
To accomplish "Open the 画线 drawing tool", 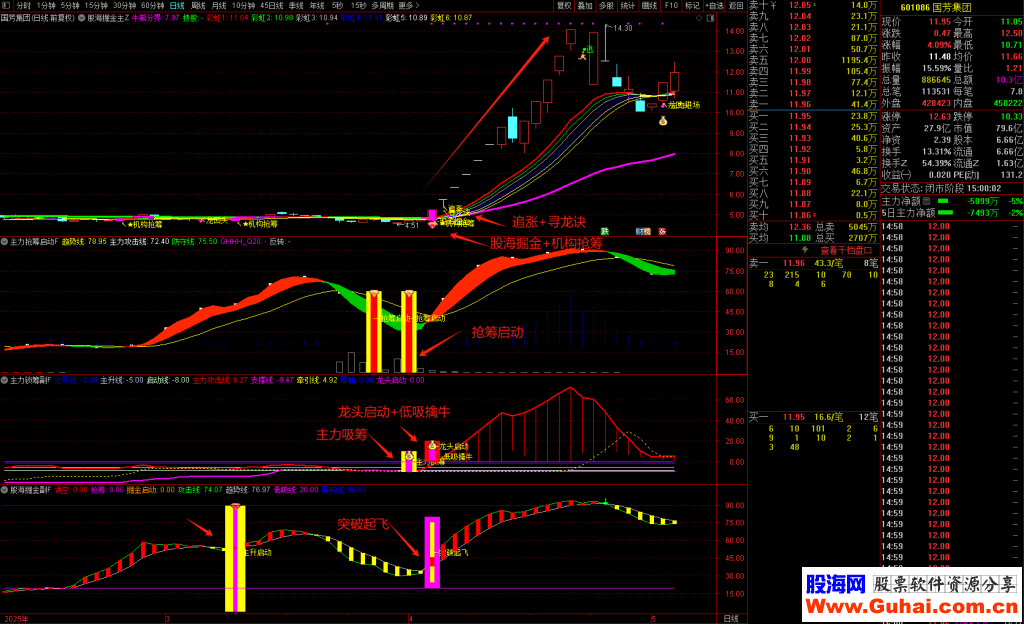I will coord(649,5).
